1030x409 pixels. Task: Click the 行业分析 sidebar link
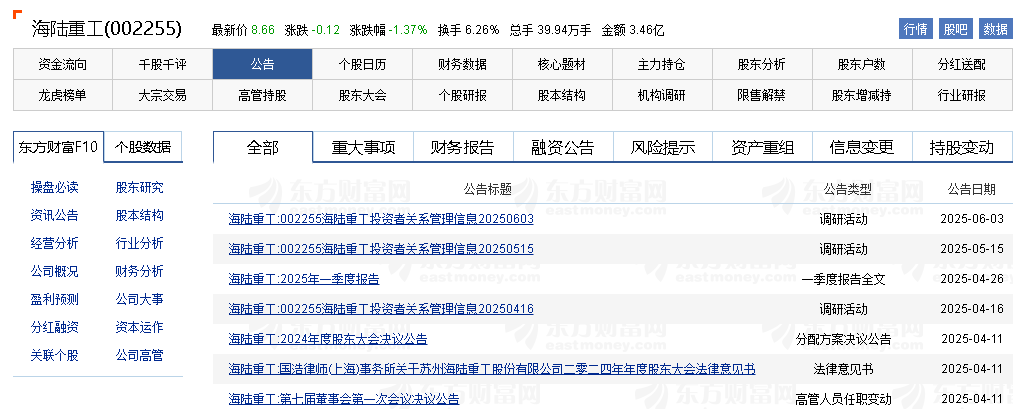click(x=139, y=244)
